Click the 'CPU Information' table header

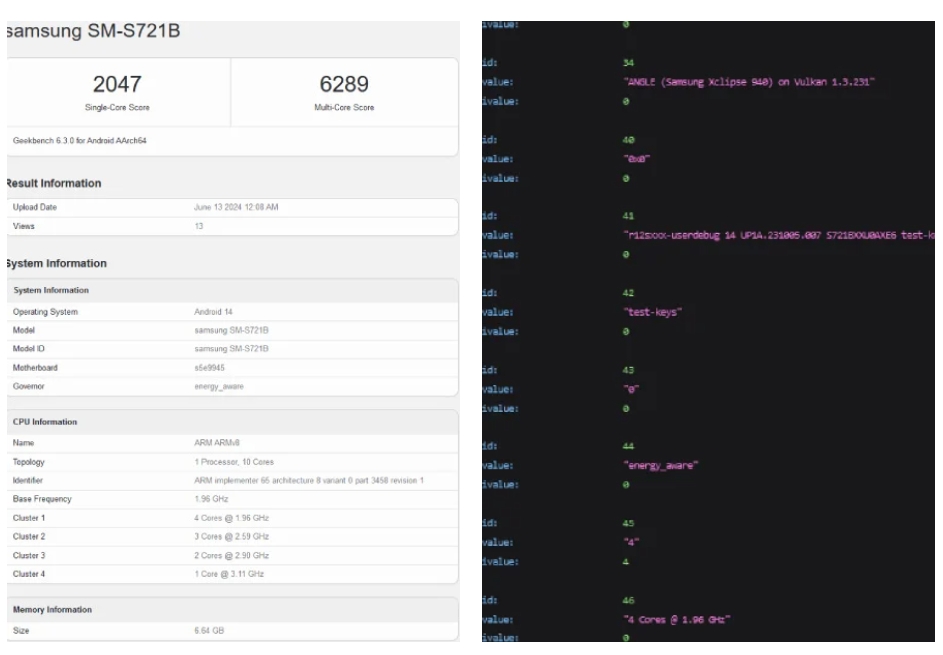pyautogui.click(x=45, y=422)
